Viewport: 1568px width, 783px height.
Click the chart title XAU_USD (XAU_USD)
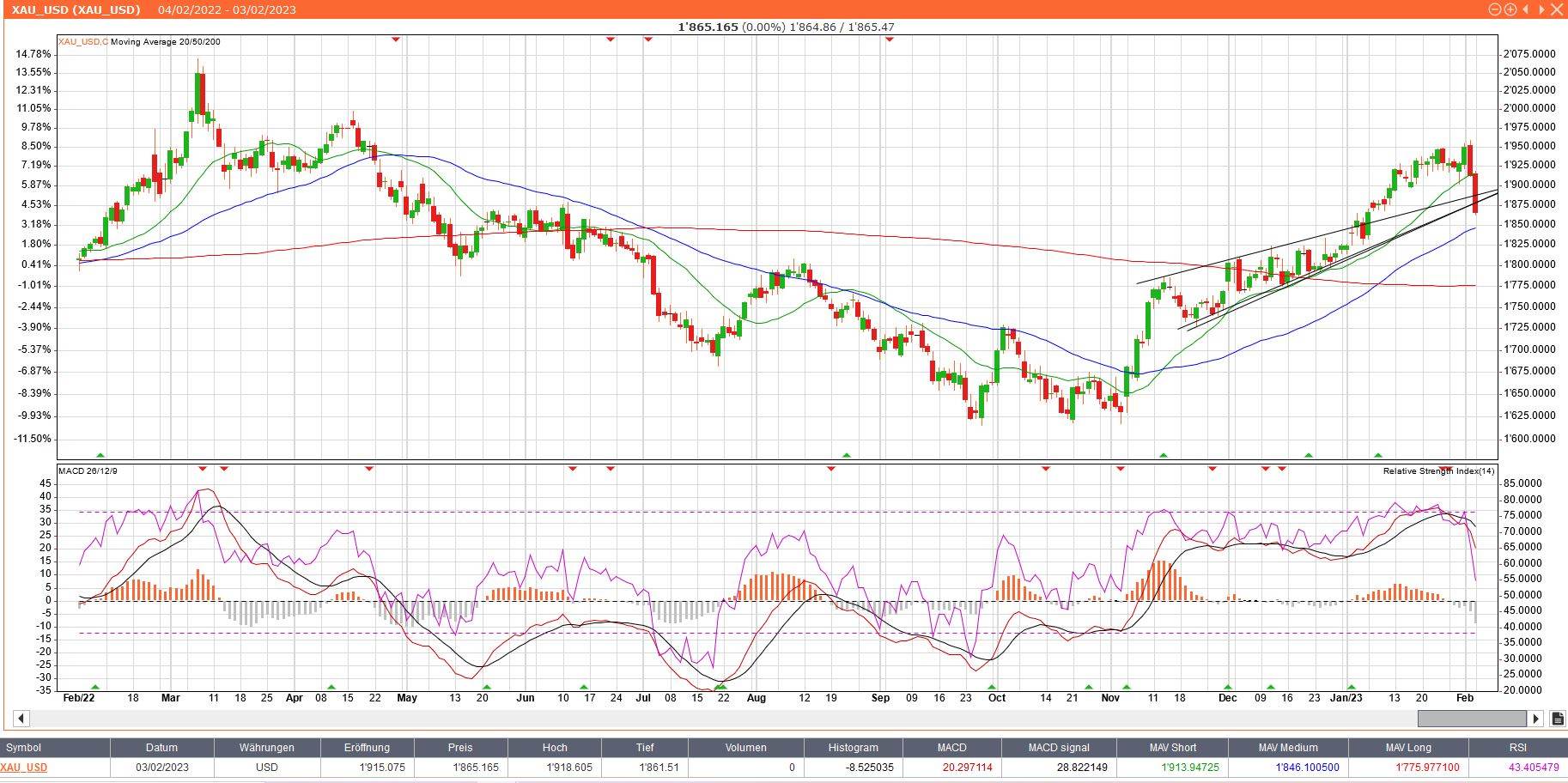(x=76, y=9)
